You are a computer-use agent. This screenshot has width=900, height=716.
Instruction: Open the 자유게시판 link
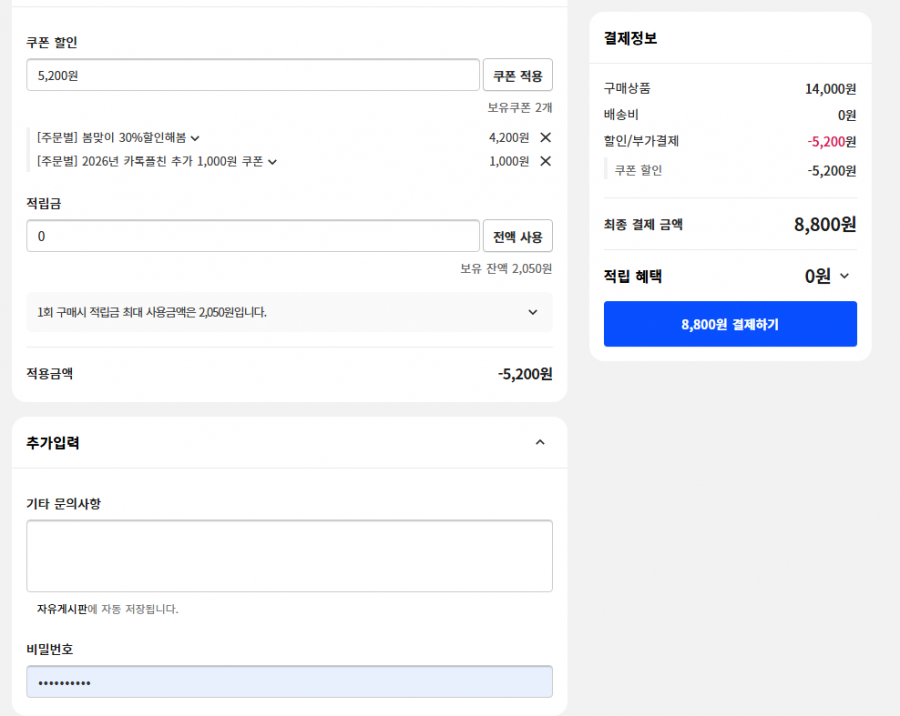coord(62,609)
